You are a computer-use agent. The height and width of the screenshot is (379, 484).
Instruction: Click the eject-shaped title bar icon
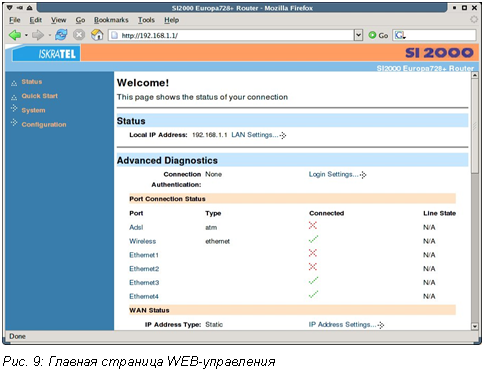coord(29,7)
